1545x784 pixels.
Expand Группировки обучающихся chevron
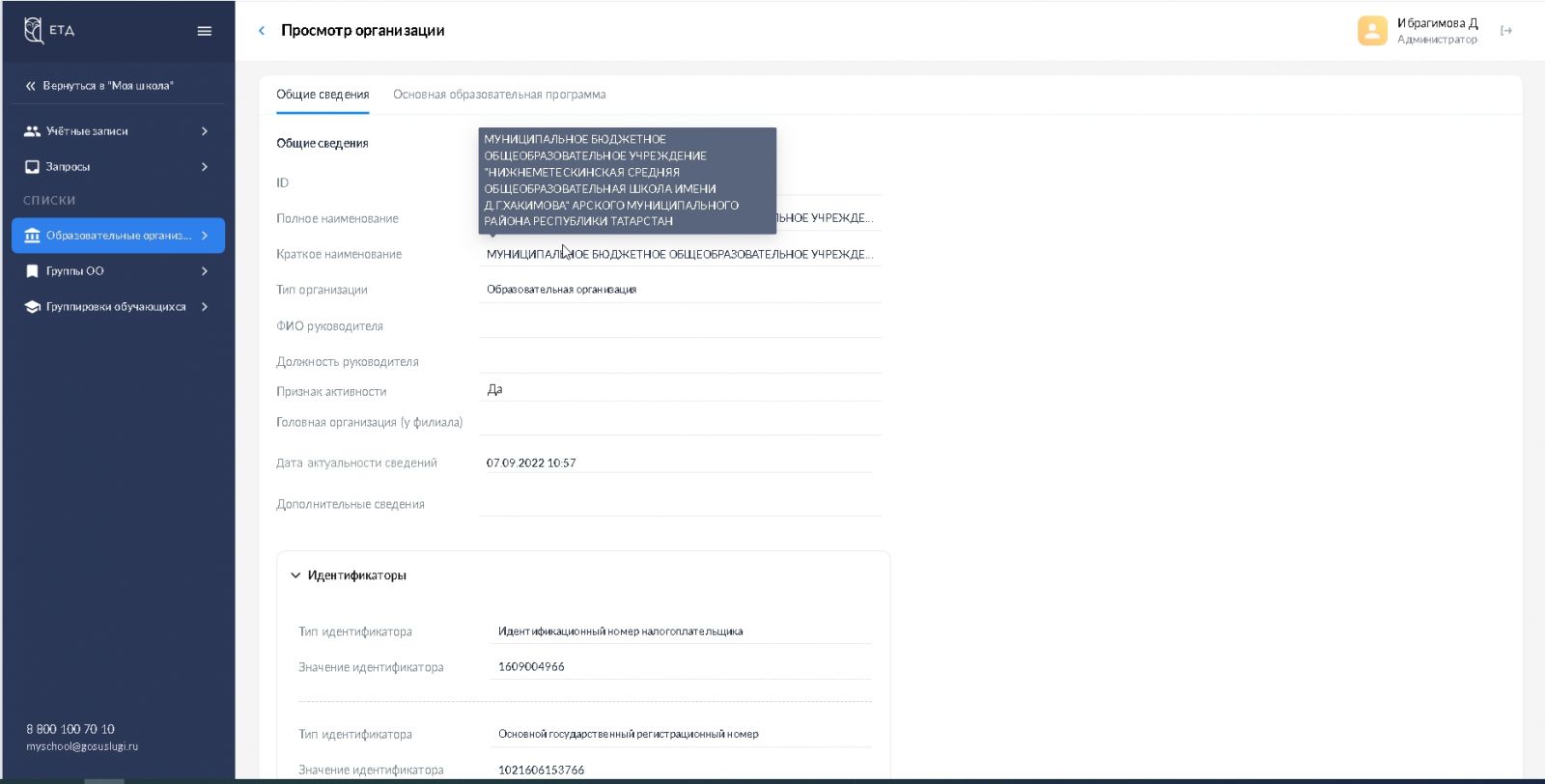pyautogui.click(x=205, y=307)
